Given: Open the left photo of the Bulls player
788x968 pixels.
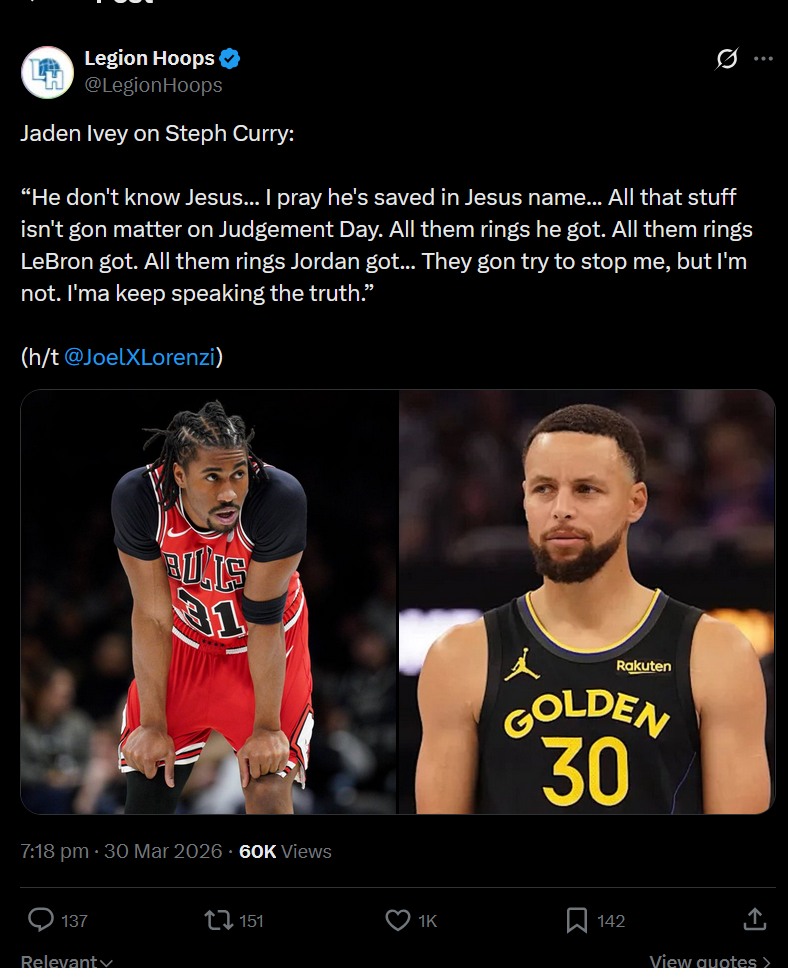Looking at the screenshot, I should [x=208, y=602].
